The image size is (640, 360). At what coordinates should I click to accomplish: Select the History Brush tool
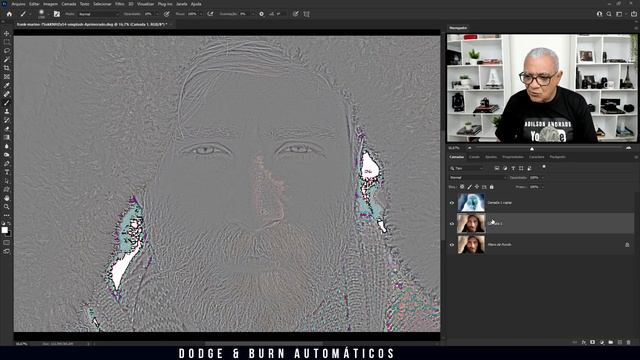pos(7,120)
